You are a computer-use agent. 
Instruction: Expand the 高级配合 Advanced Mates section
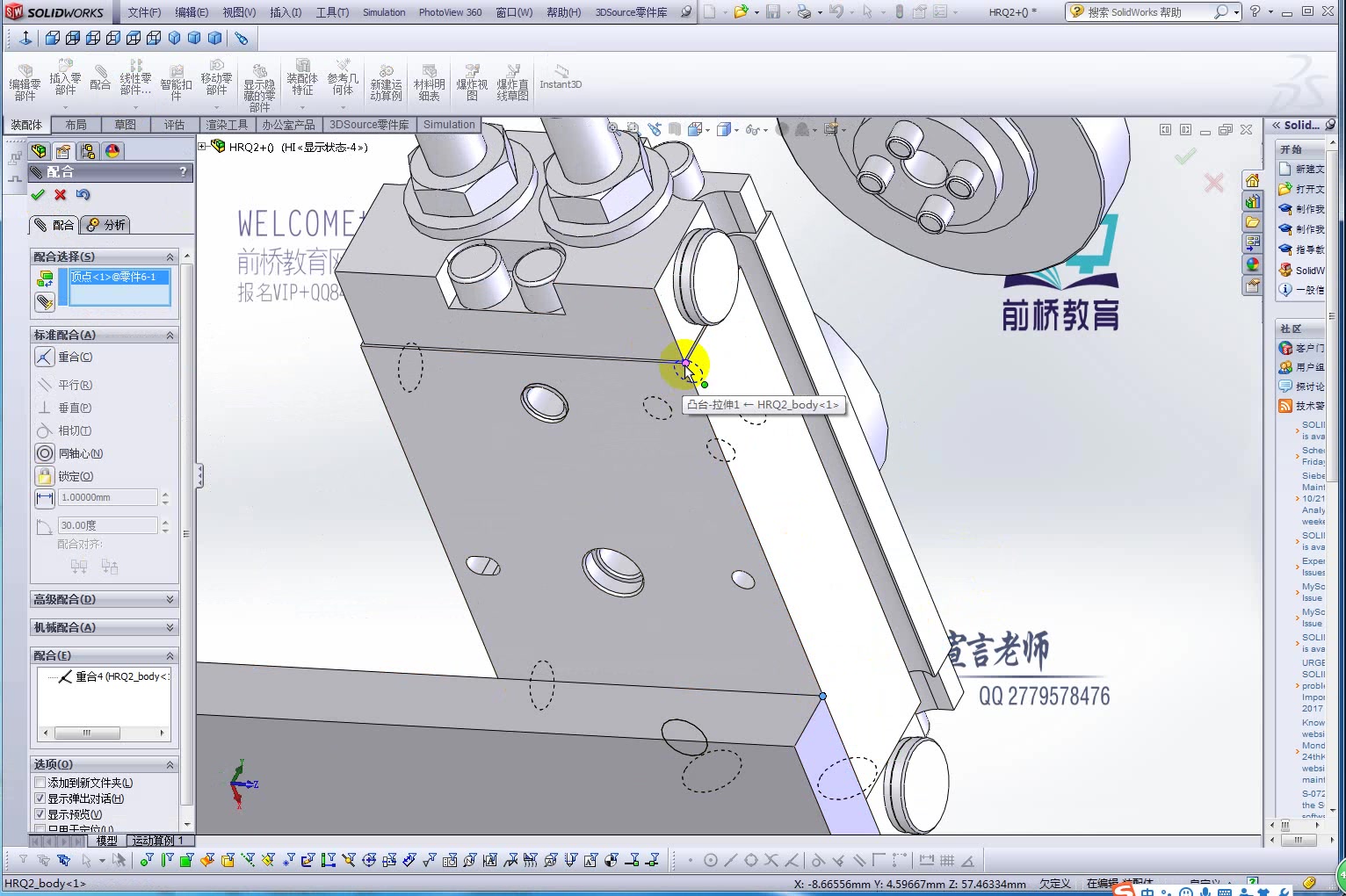click(x=104, y=599)
